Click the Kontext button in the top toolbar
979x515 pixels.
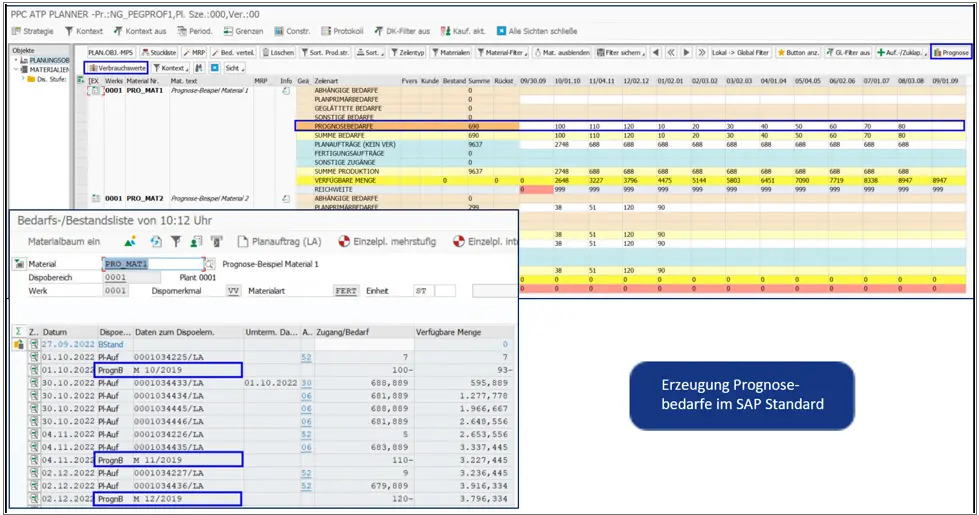pos(83,31)
